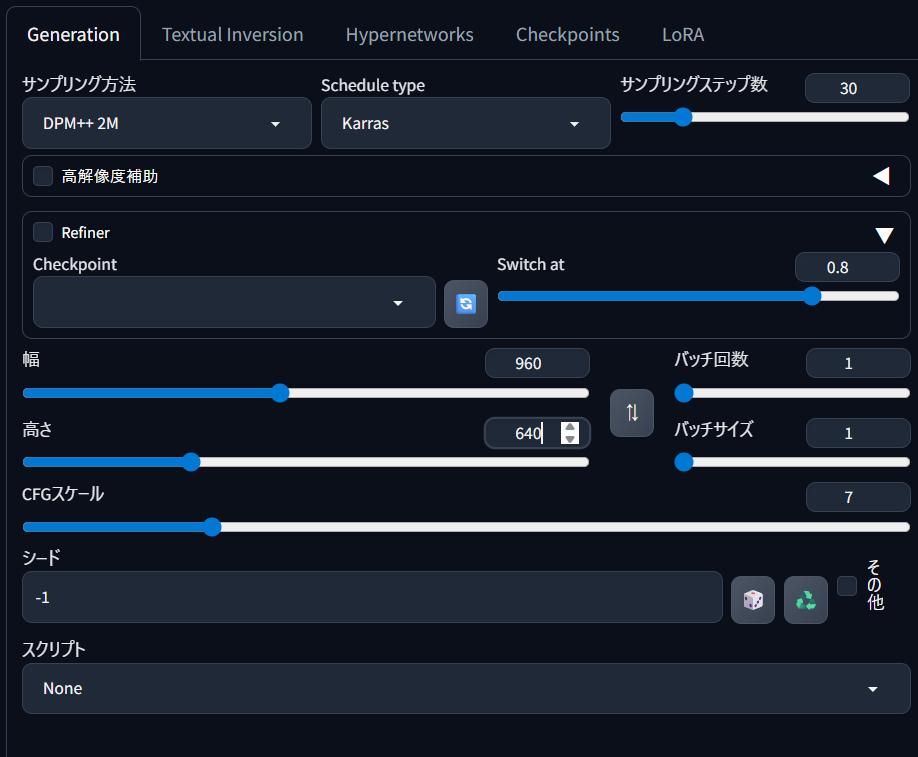The width and height of the screenshot is (918, 757).
Task: Enable the Refiner checkbox
Action: tap(43, 232)
